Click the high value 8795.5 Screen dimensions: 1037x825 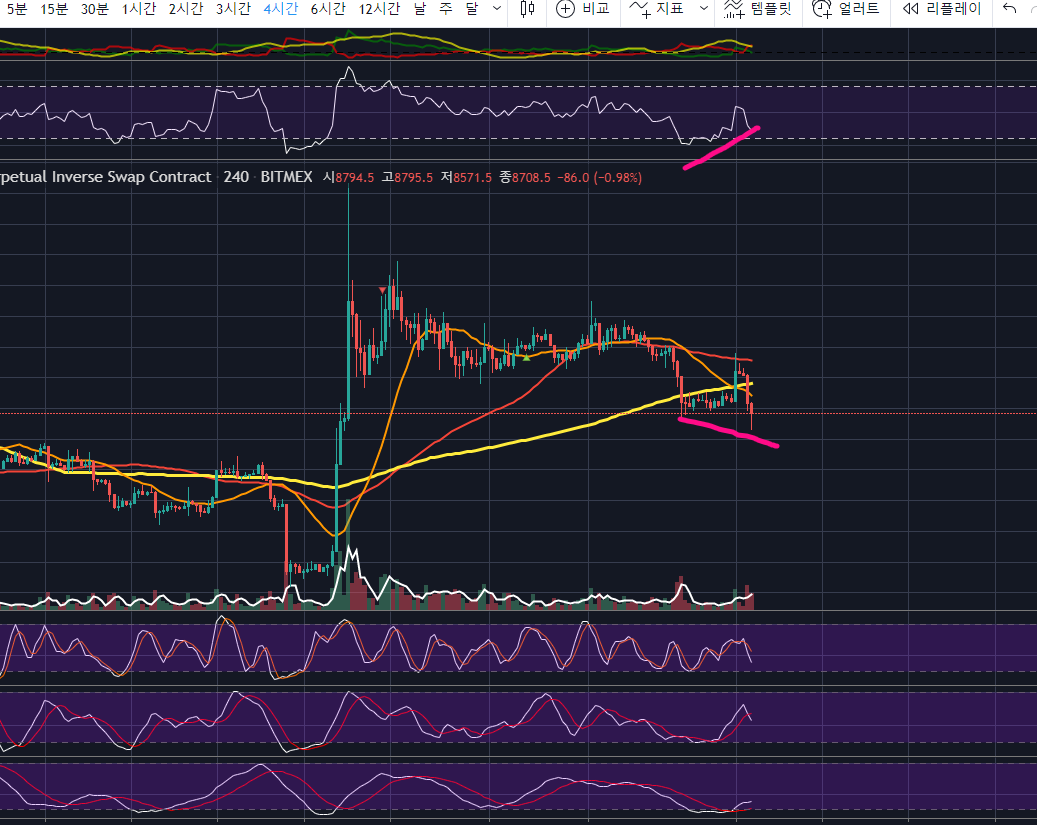click(x=413, y=177)
